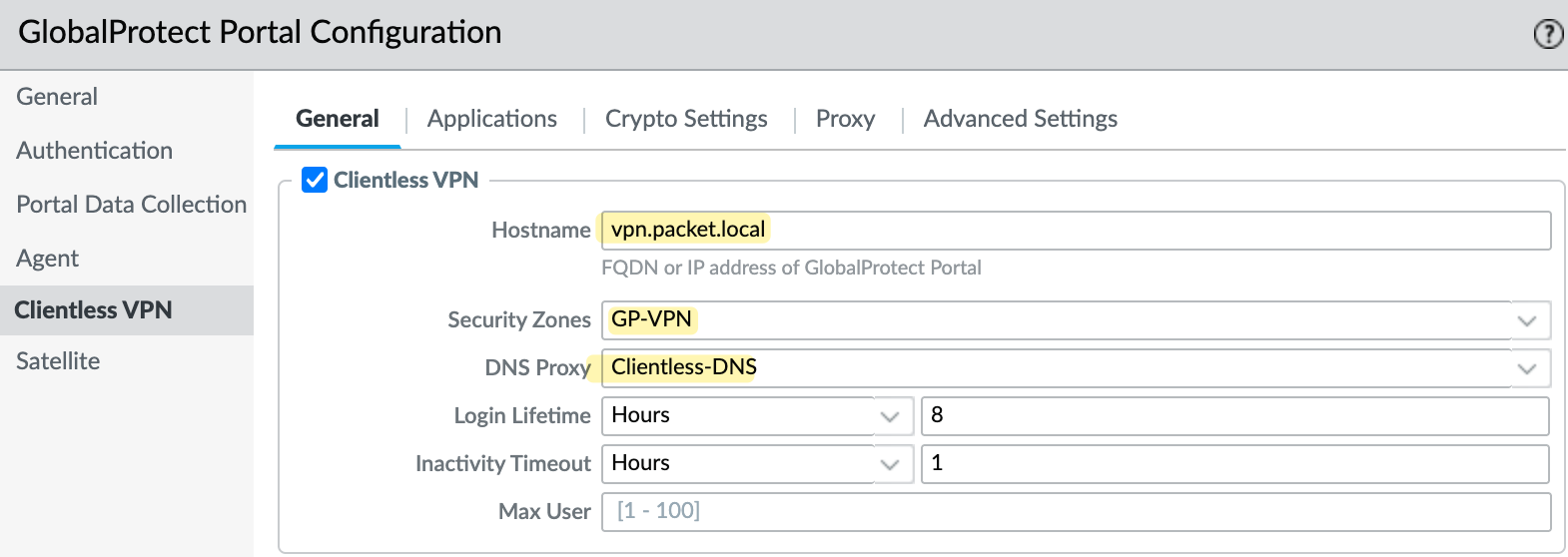The height and width of the screenshot is (557, 1568).
Task: Open the DNS Proxy dropdown arrow
Action: [1527, 368]
